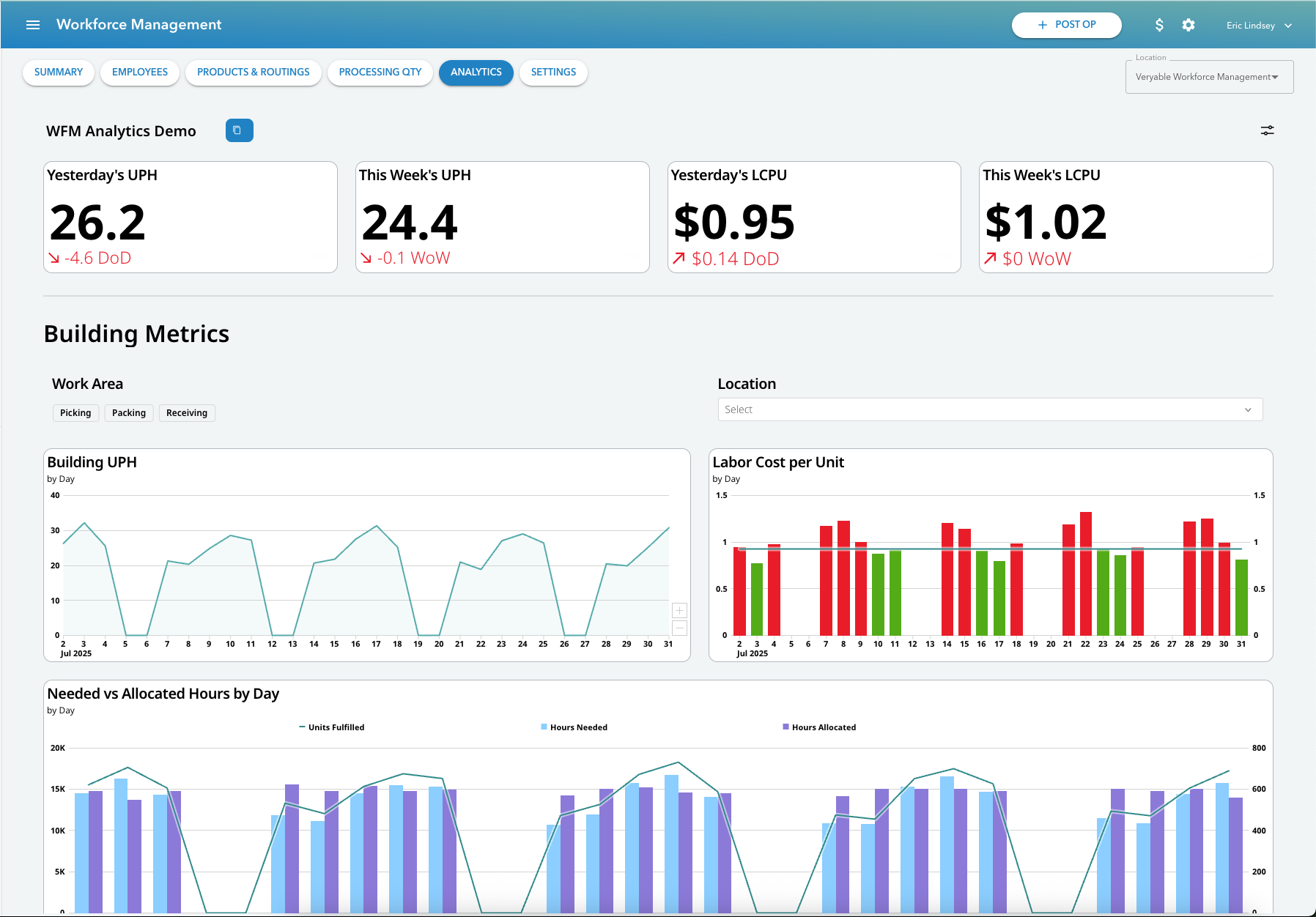This screenshot has height=917, width=1316.
Task: Open the Location Select dropdown
Action: pos(989,409)
